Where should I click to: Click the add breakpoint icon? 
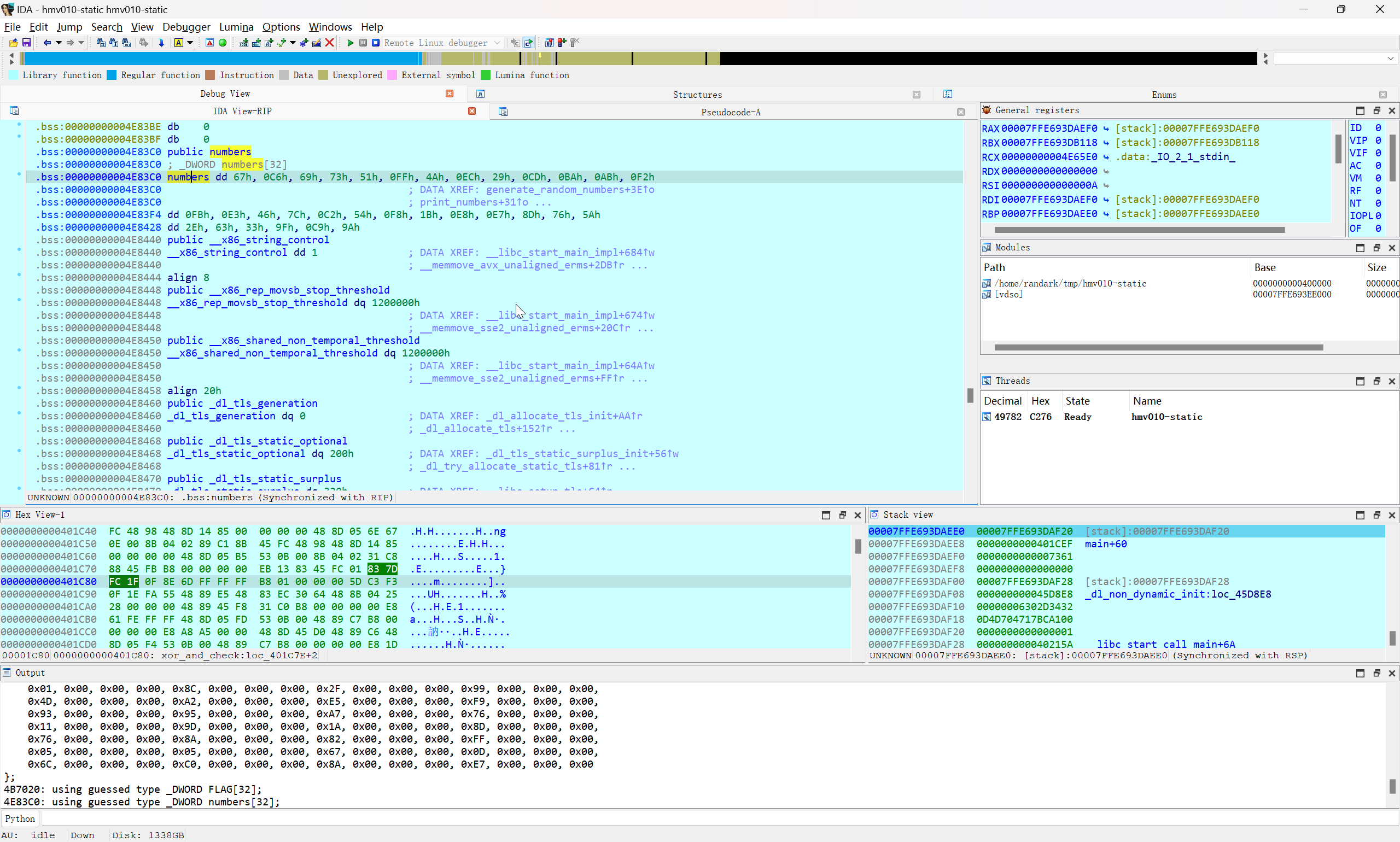point(562,43)
